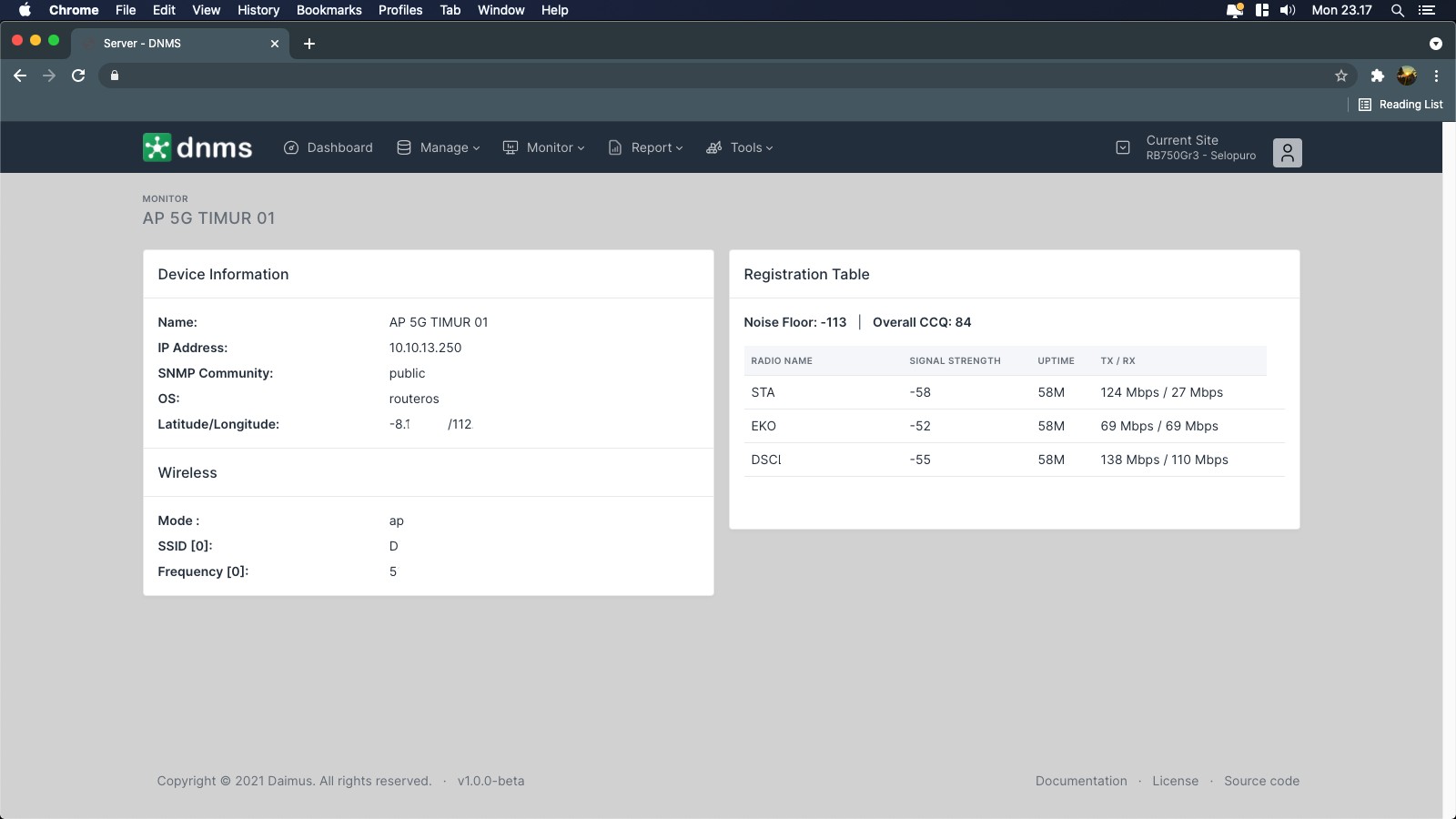Click the Monitor display icon
The image size is (1456, 819).
511,147
